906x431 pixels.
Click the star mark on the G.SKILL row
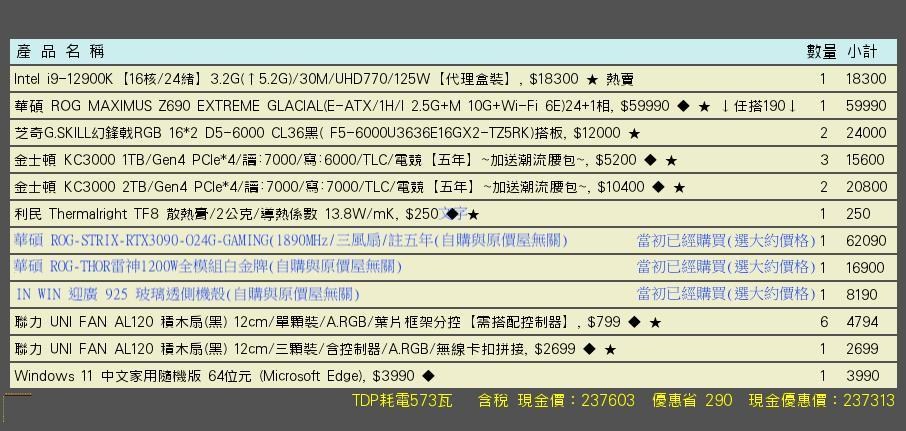tap(634, 134)
